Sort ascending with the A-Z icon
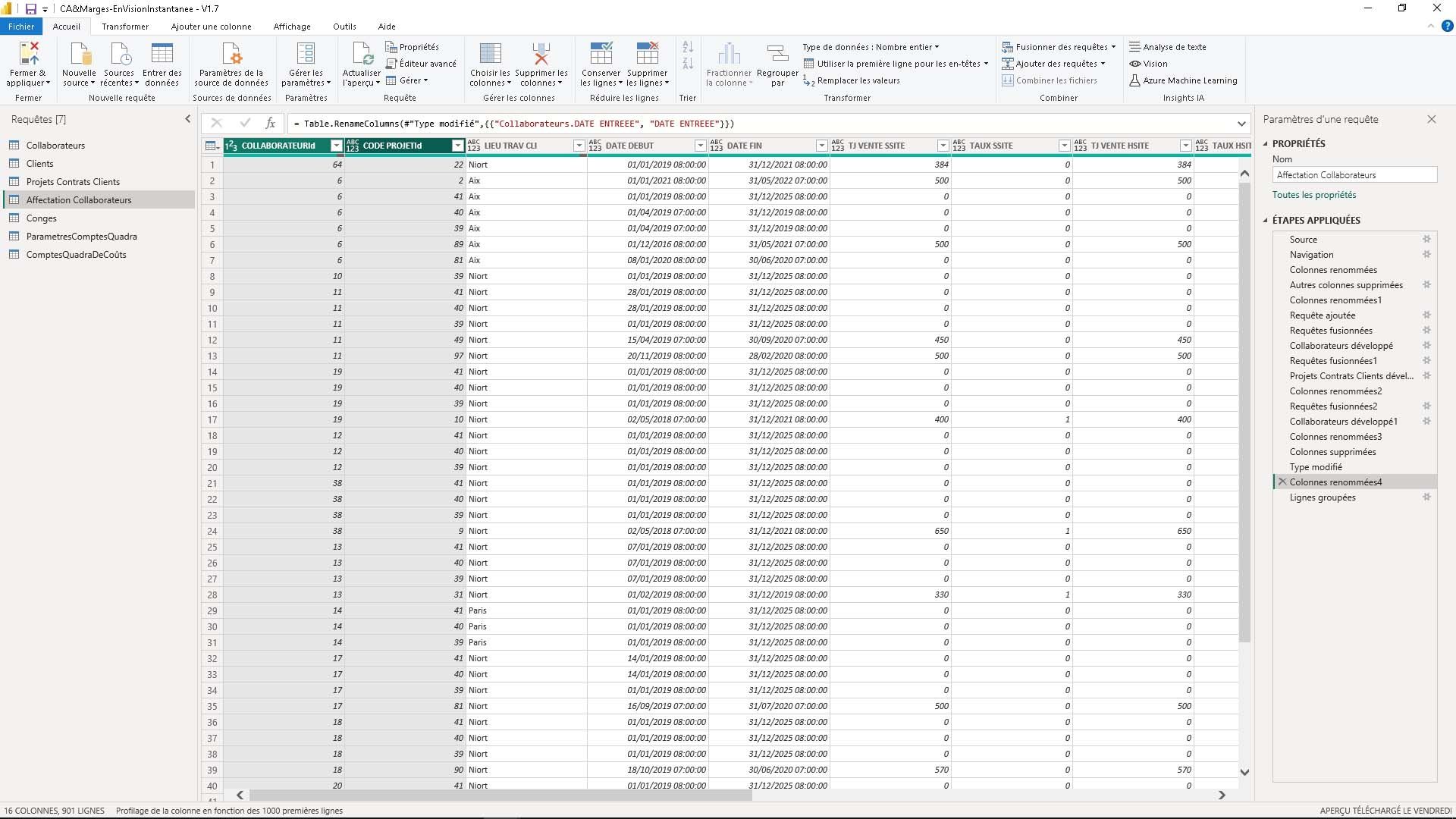1456x819 pixels. [x=688, y=47]
